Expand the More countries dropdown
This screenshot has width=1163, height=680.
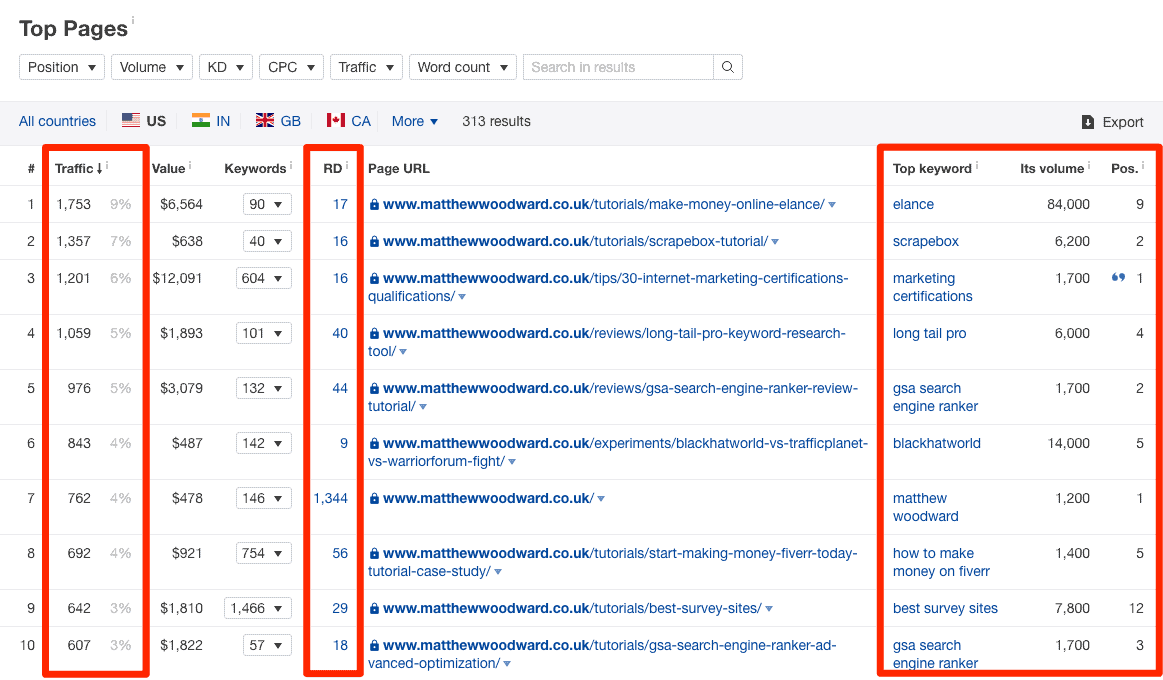415,122
